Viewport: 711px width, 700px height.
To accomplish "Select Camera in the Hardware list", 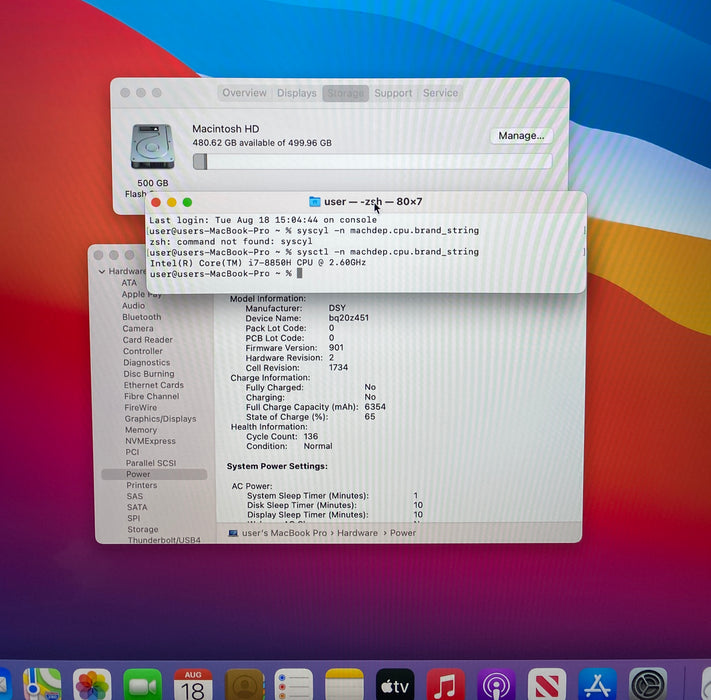I will pos(138,328).
